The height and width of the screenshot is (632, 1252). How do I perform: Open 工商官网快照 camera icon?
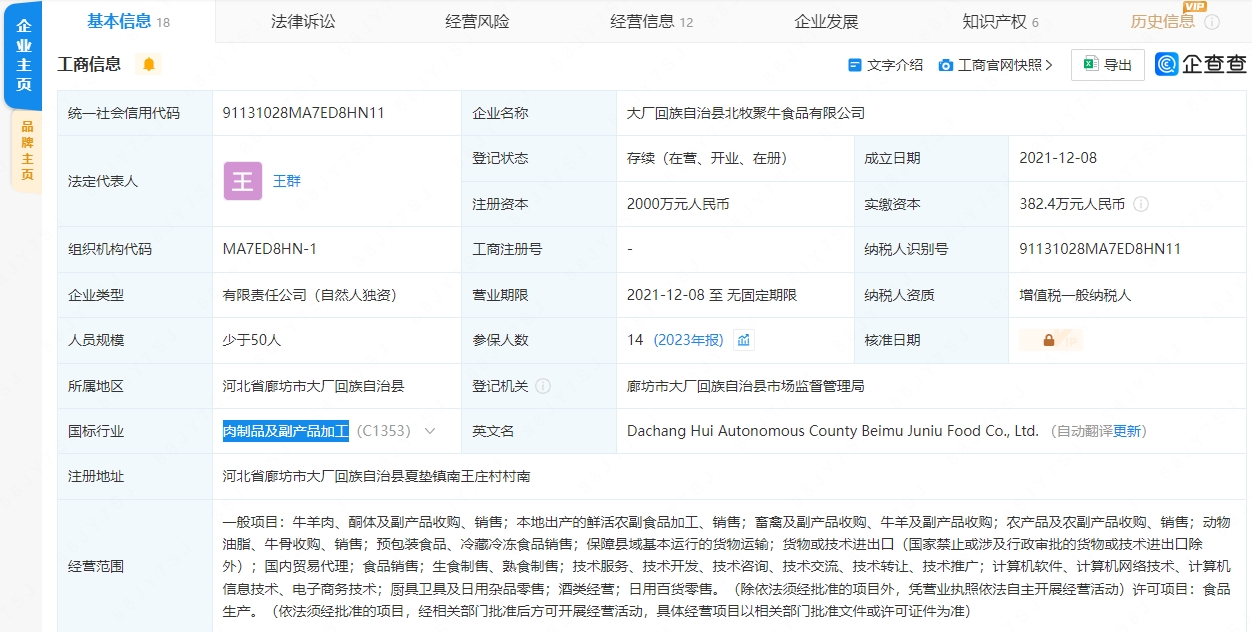(945, 65)
